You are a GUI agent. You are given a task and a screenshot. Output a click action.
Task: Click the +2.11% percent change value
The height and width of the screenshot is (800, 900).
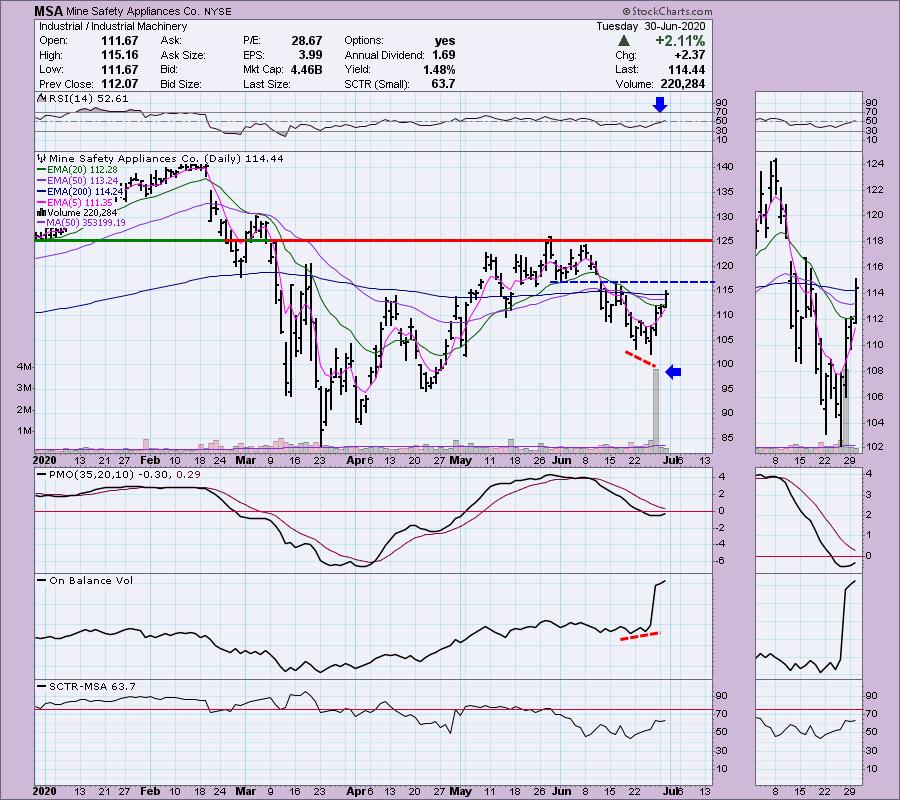(x=680, y=41)
